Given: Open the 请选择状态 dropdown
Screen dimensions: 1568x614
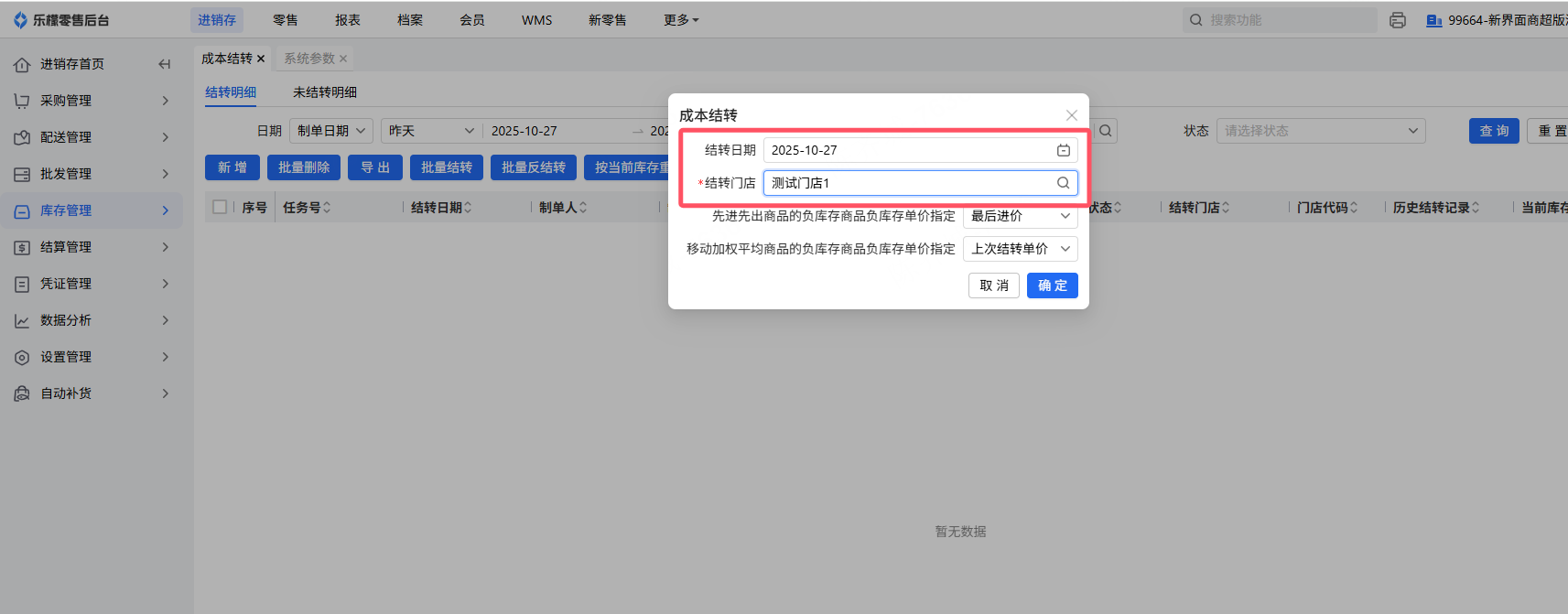Looking at the screenshot, I should click(x=1321, y=131).
